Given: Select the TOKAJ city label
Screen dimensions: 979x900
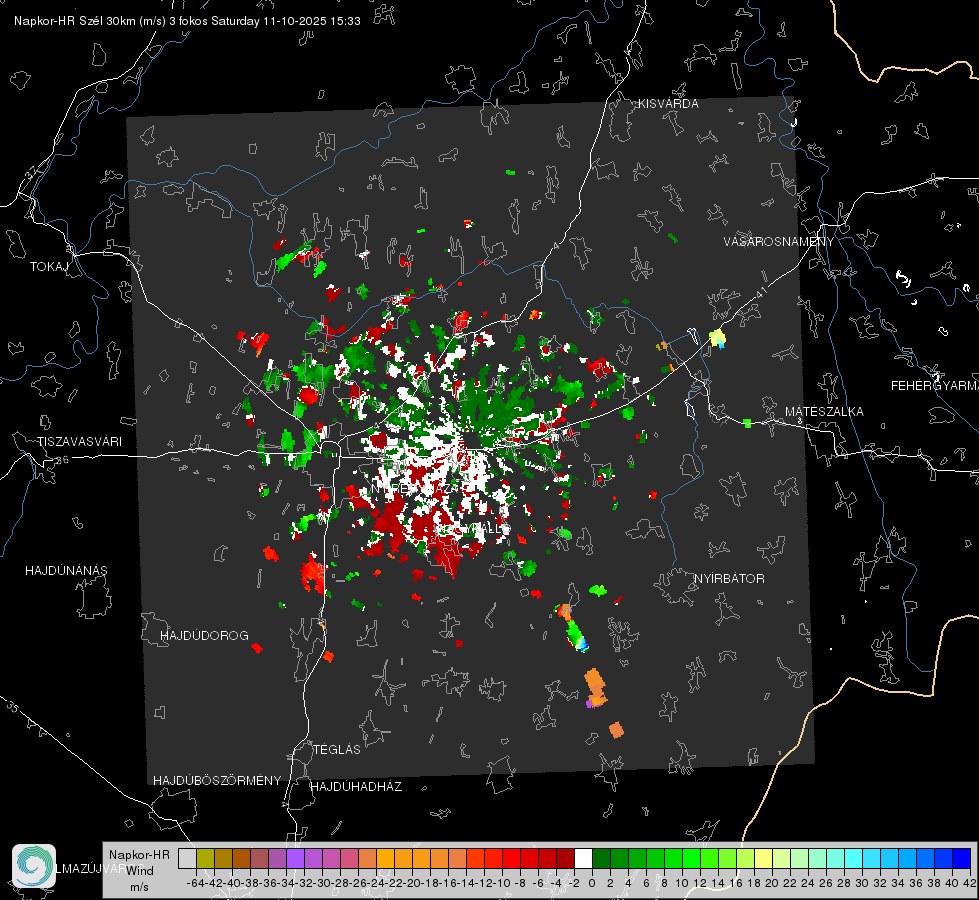Looking at the screenshot, I should pos(49,267).
